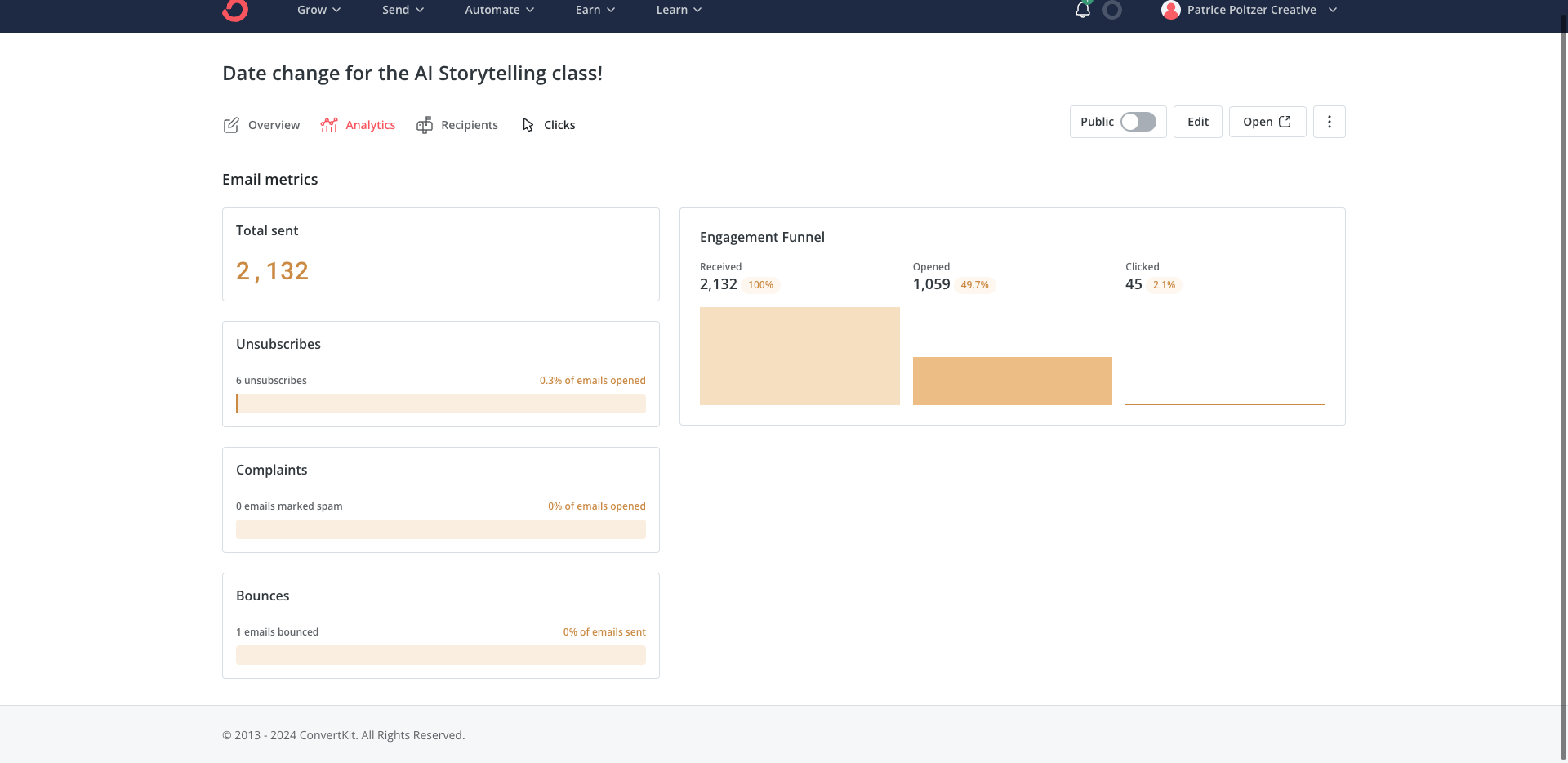The image size is (1568, 763).
Task: Click the Clicks cursor icon
Action: point(528,125)
